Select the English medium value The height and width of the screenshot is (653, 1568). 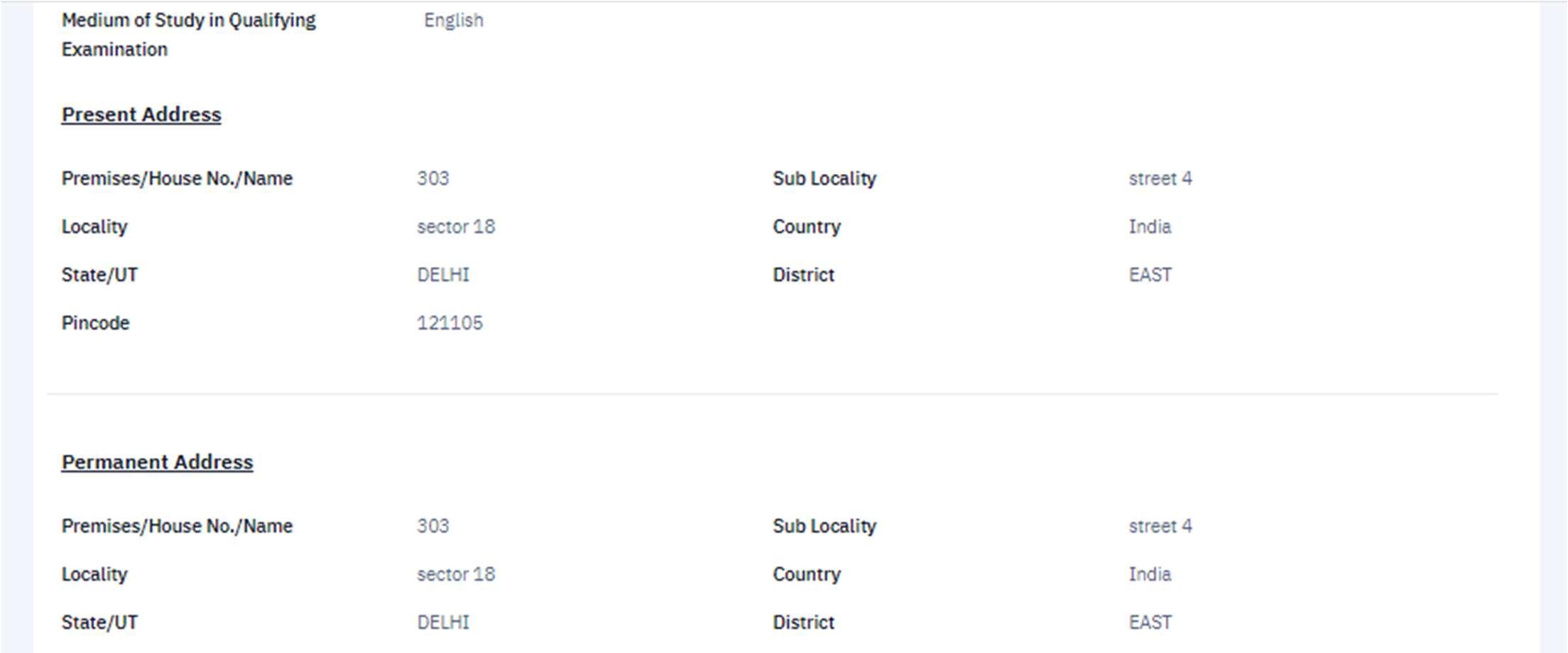(453, 21)
